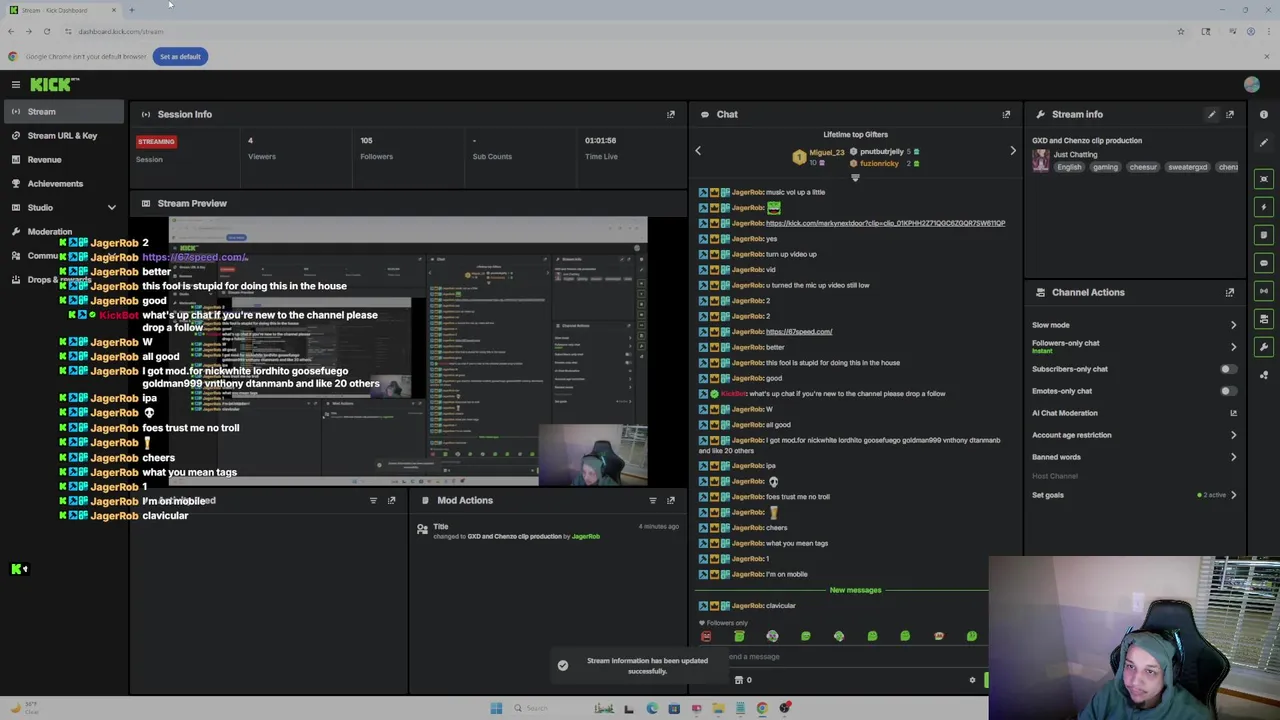
Task: Click the browser address bar
Action: 620,31
